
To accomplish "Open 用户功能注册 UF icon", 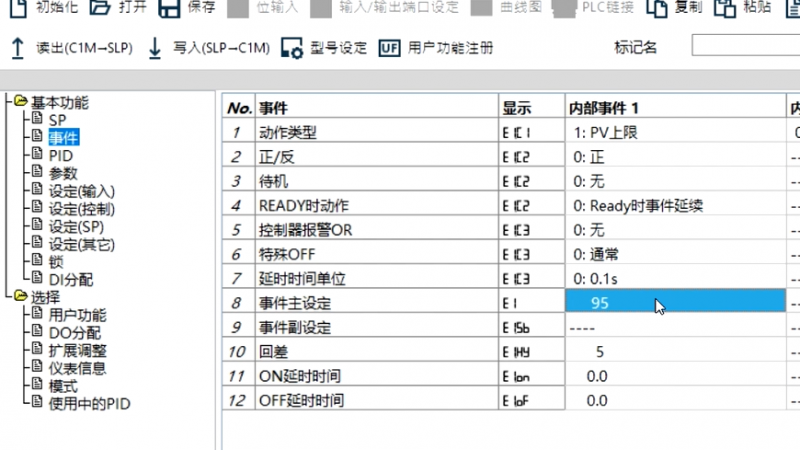I will click(389, 48).
